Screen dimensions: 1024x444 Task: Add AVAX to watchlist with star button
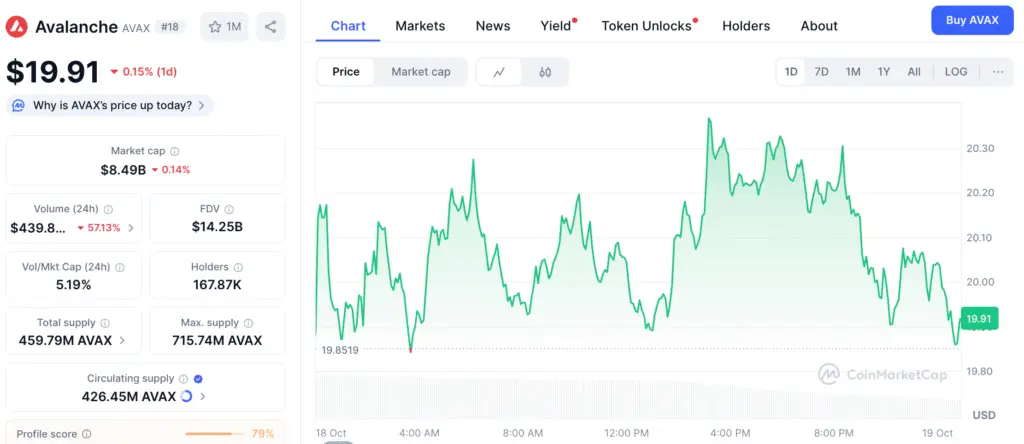click(x=224, y=27)
